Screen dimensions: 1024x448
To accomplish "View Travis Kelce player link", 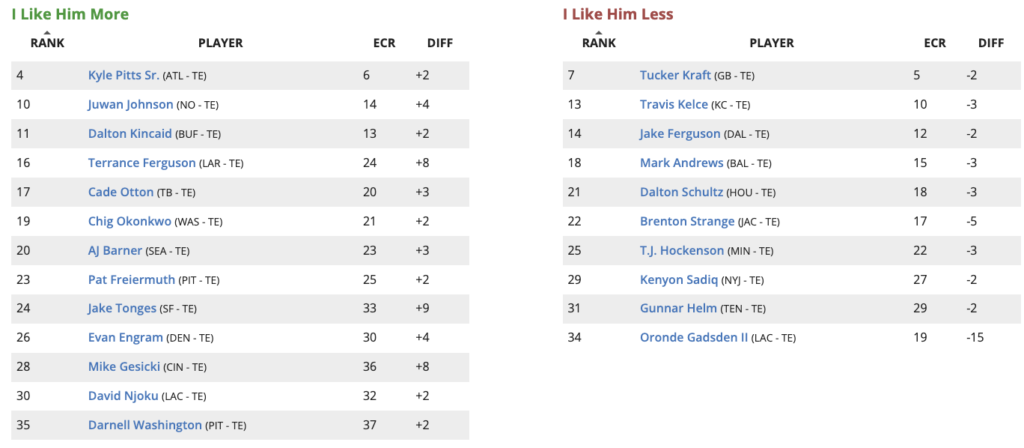I will (674, 104).
